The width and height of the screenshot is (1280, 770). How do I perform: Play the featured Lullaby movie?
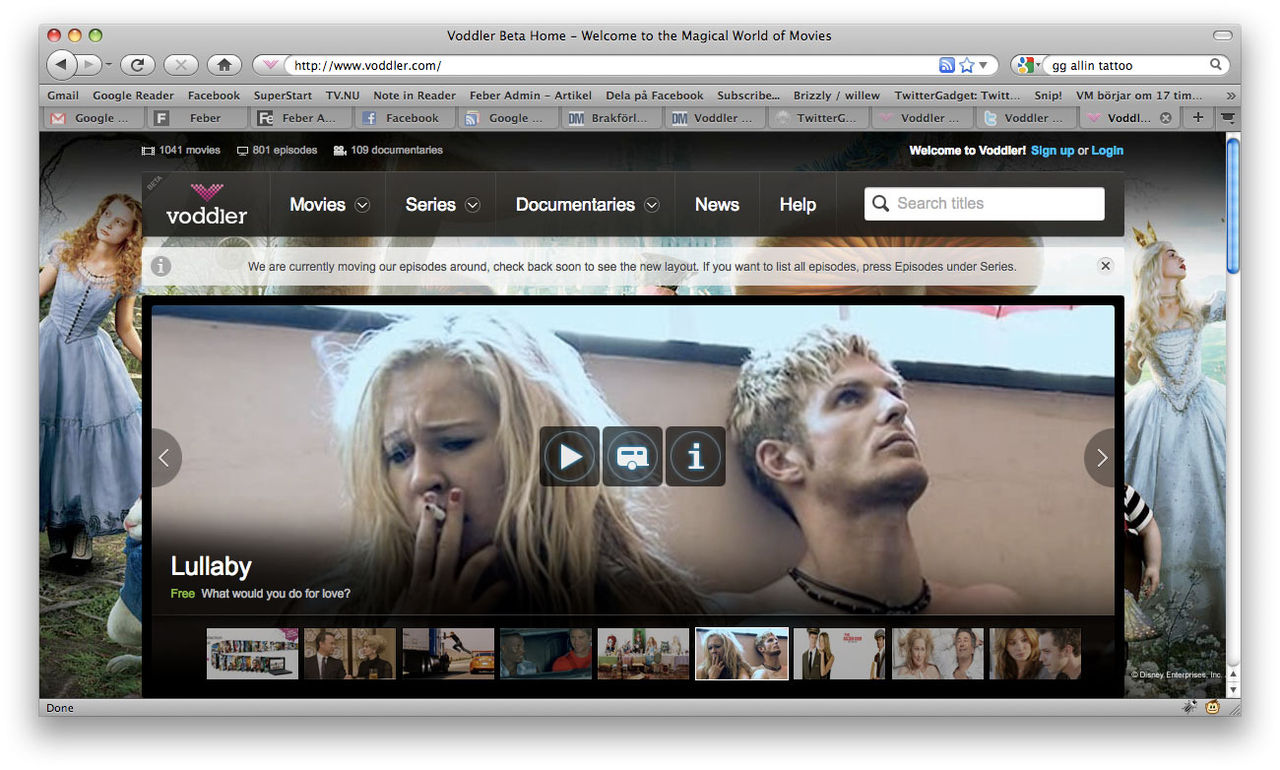coord(570,457)
